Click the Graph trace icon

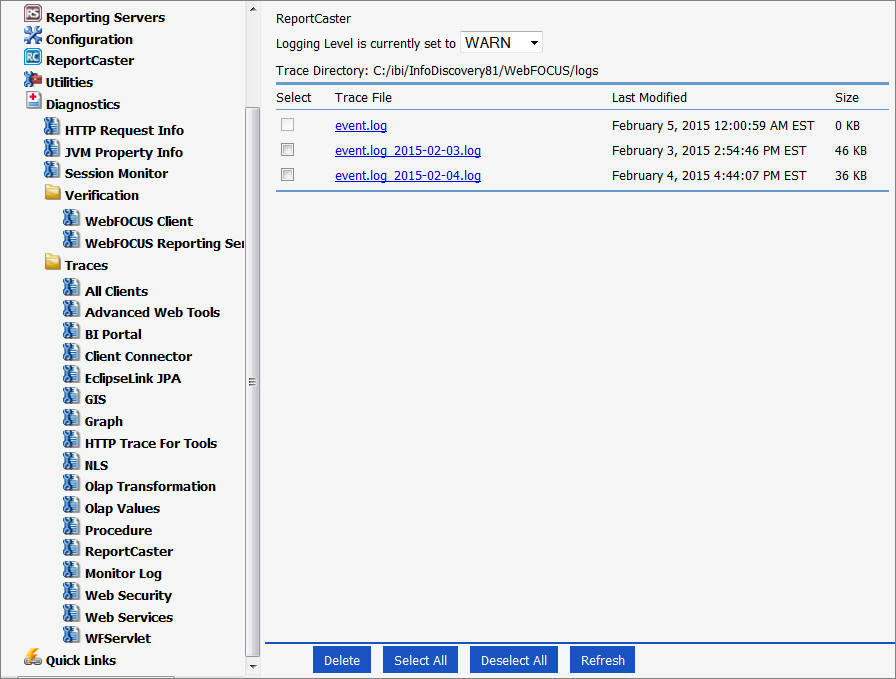pos(71,418)
